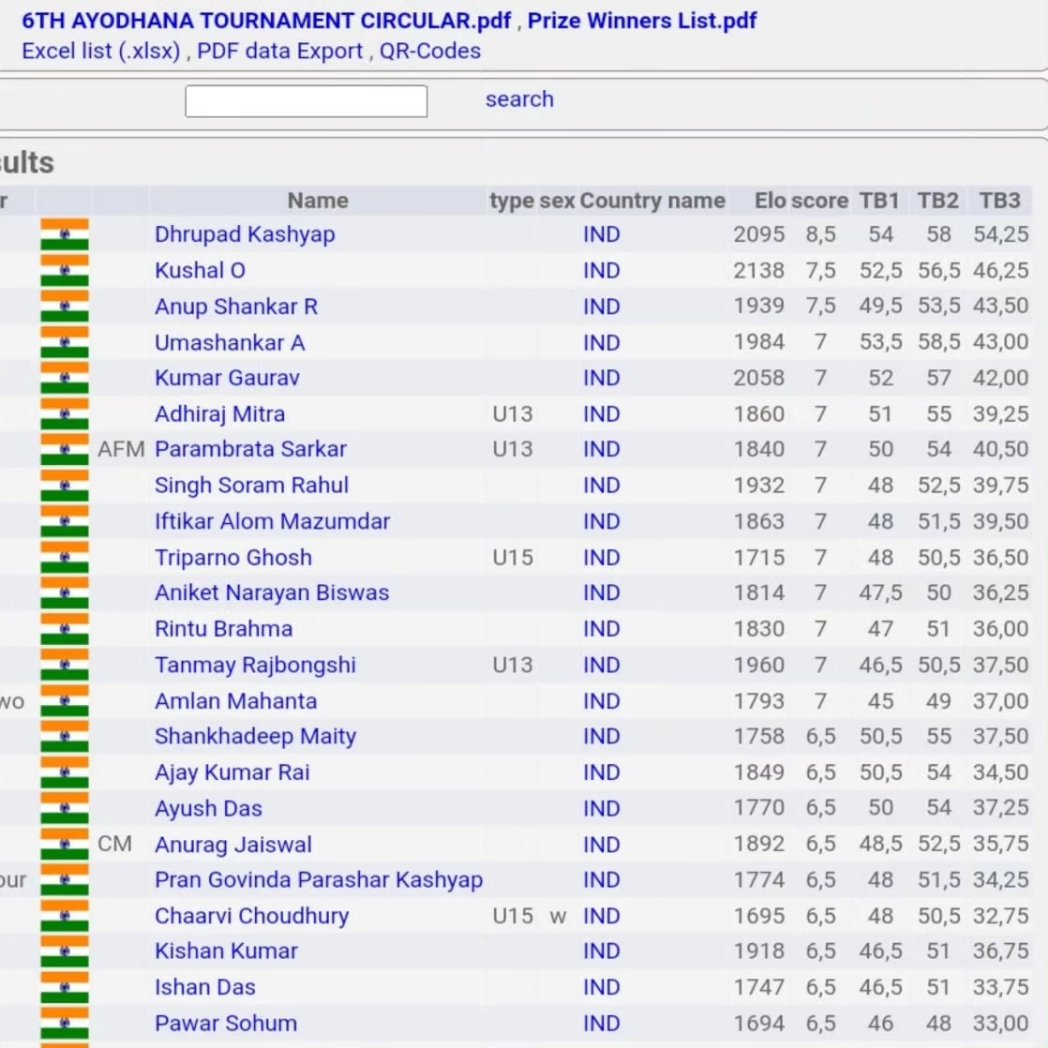Image resolution: width=1048 pixels, height=1048 pixels.
Task: Open player Parambrata Sarkar
Action: coord(251,449)
